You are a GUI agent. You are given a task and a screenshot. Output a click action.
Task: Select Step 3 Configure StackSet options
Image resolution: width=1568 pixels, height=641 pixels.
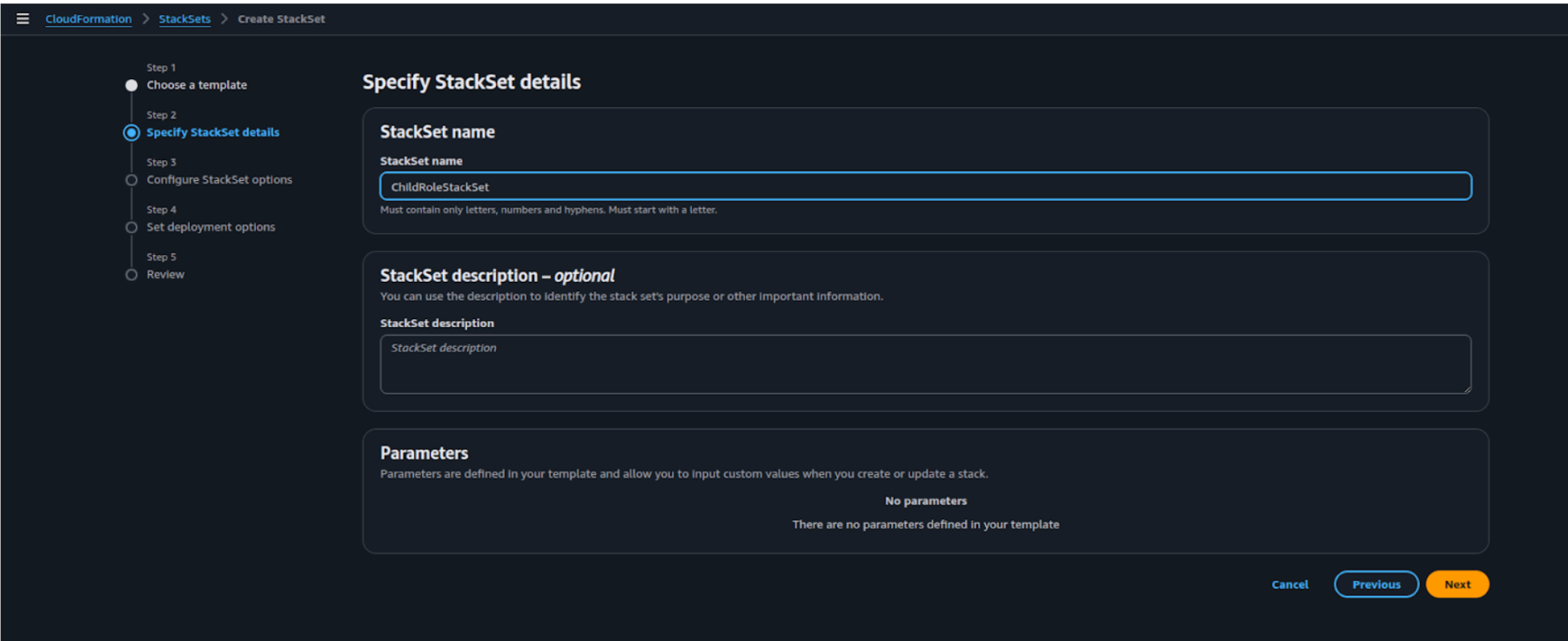tap(219, 180)
